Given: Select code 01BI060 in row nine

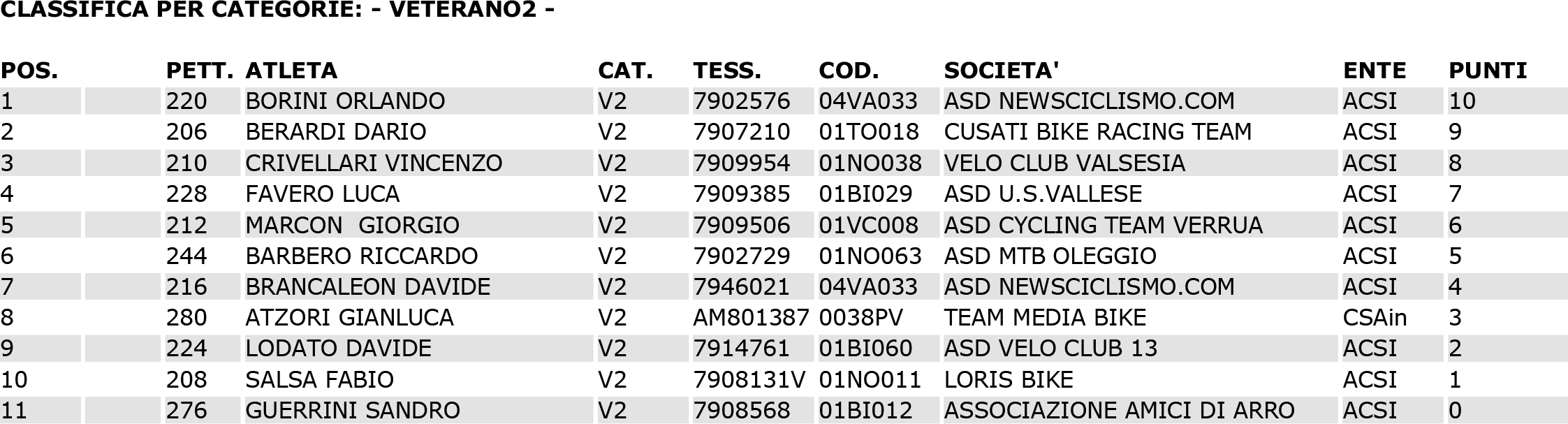Looking at the screenshot, I should click(866, 349).
